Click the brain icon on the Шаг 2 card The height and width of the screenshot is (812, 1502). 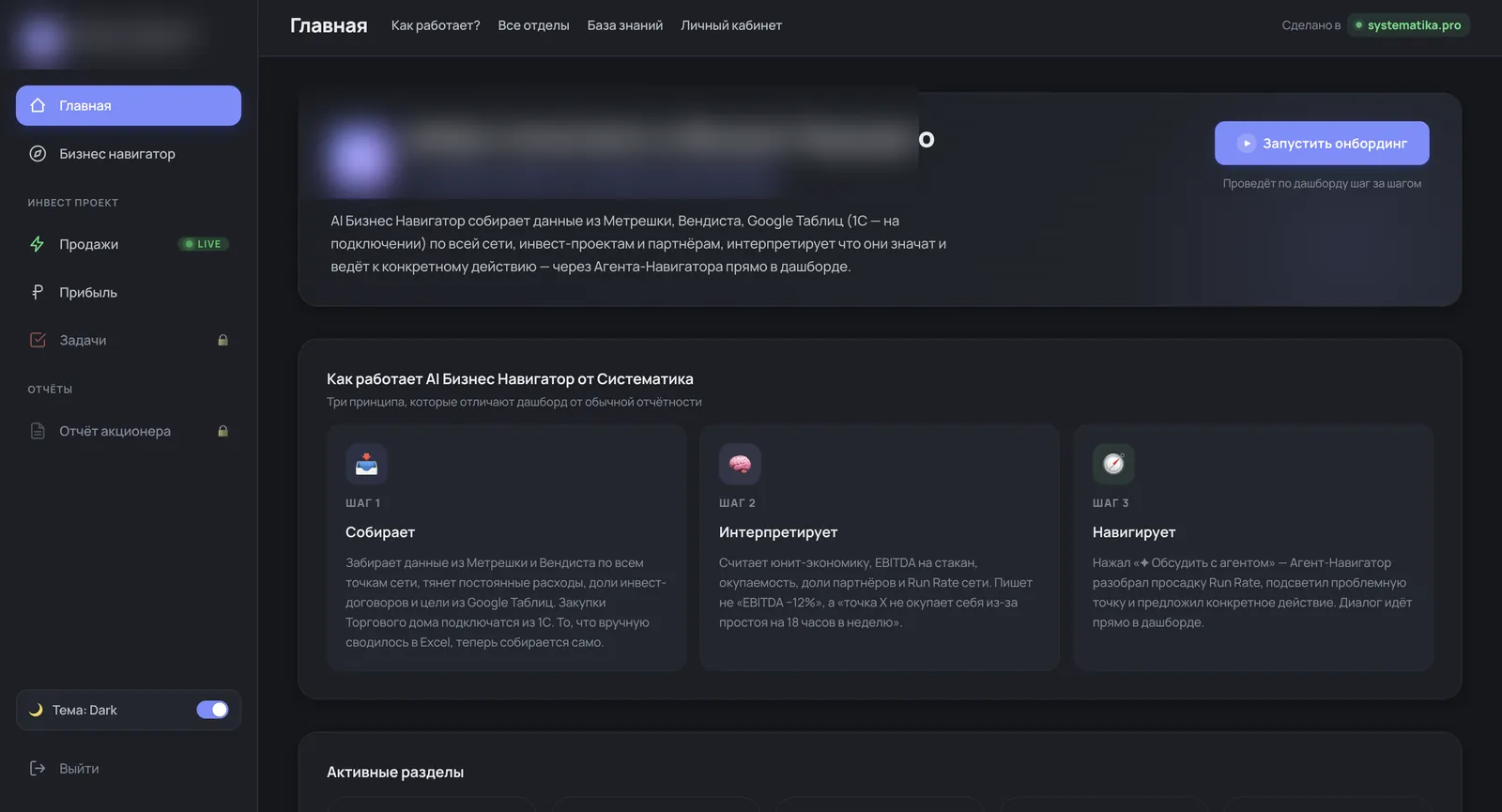point(740,464)
